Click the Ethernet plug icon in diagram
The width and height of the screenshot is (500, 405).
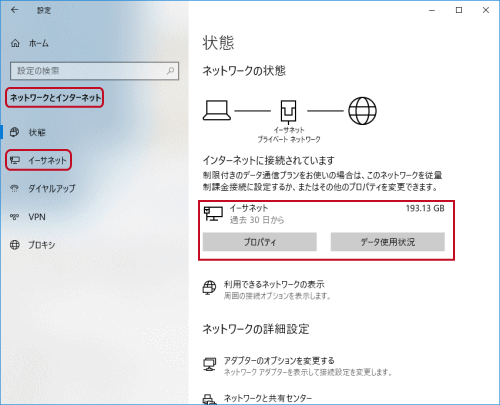tap(288, 111)
